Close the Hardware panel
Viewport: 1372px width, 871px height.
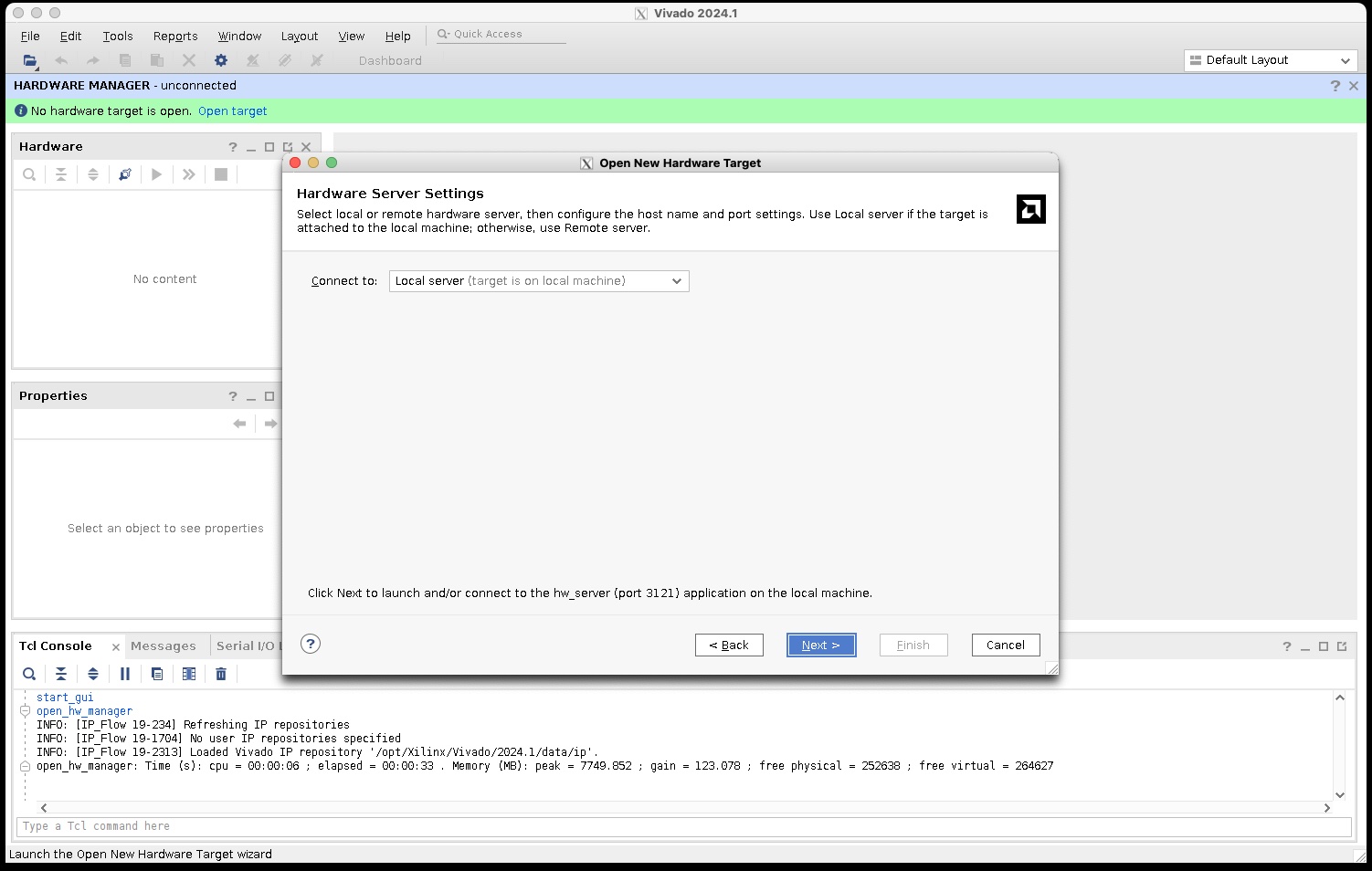click(306, 147)
